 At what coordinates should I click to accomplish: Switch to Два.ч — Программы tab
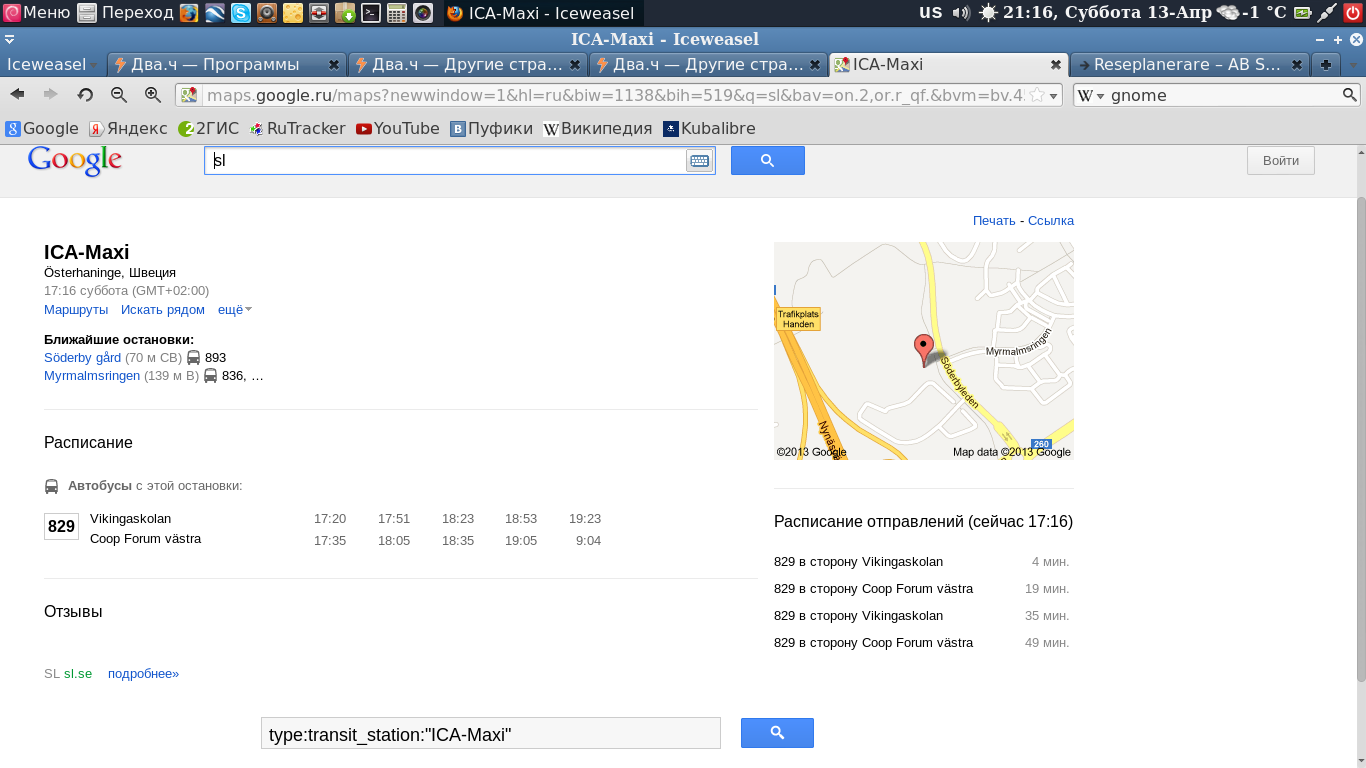tap(226, 64)
